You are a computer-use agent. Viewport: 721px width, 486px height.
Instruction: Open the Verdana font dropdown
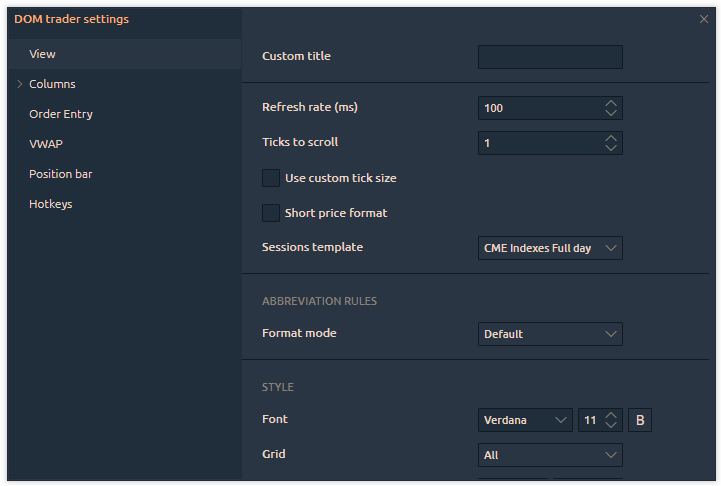525,420
